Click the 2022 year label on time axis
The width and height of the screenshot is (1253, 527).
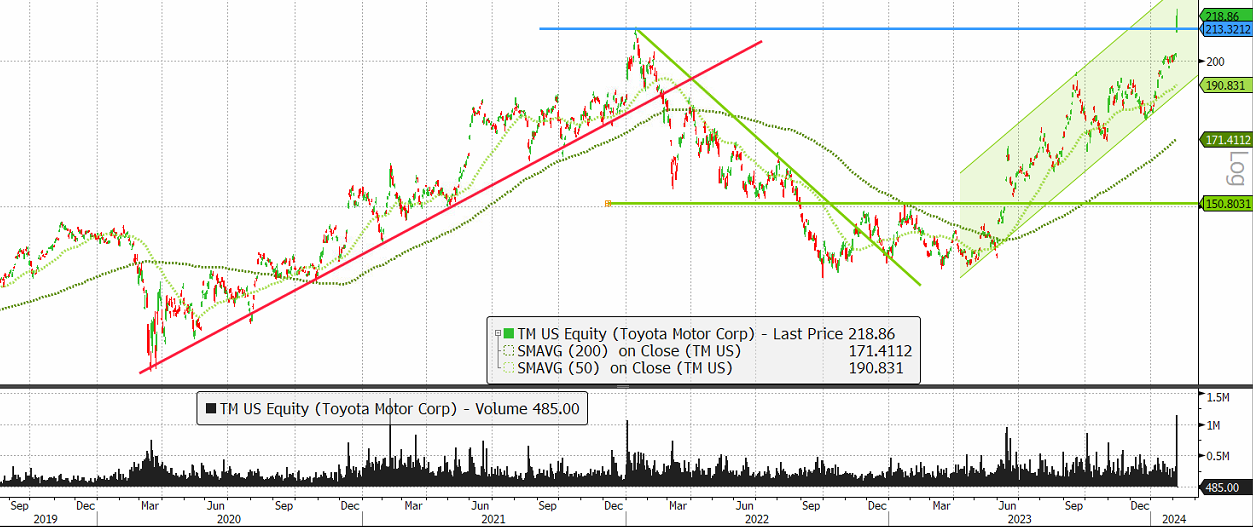click(x=757, y=519)
